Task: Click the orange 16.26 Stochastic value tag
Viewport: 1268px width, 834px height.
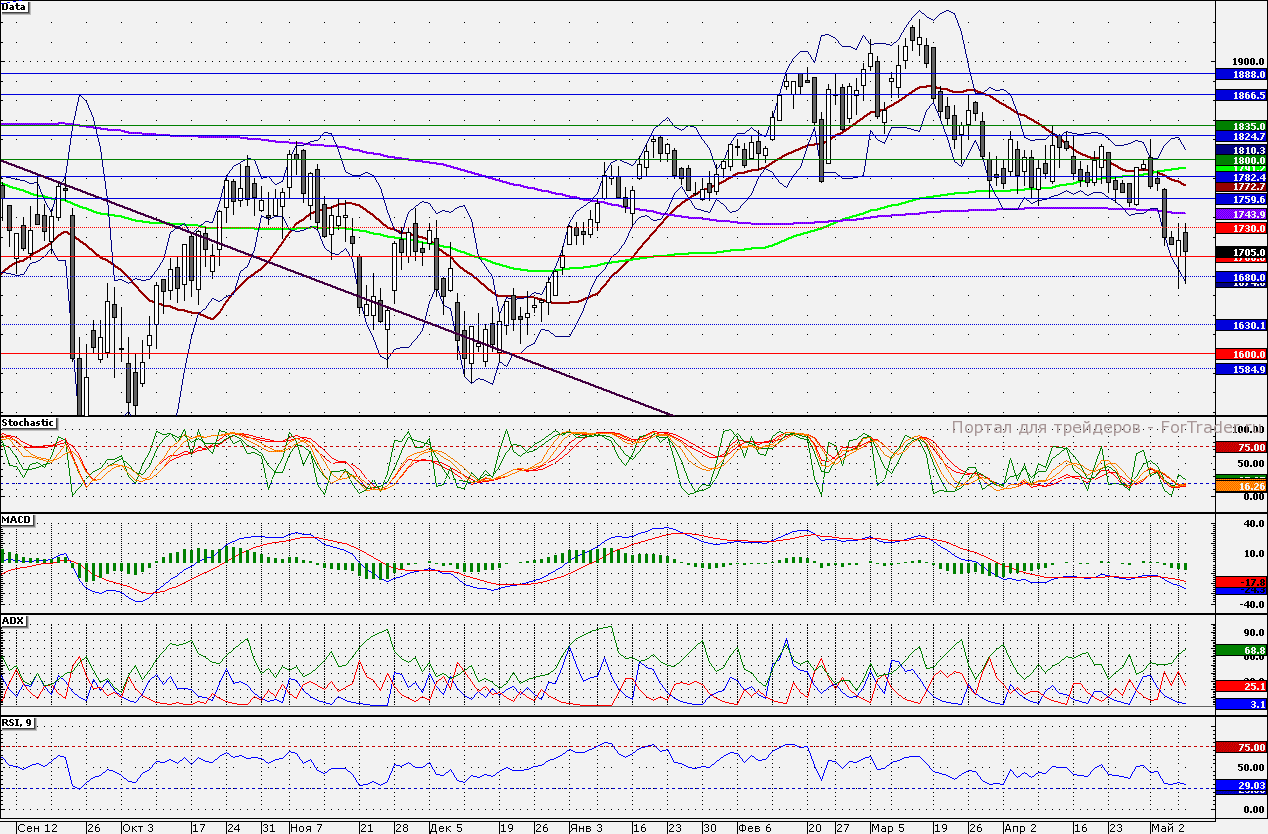Action: (x=1240, y=485)
